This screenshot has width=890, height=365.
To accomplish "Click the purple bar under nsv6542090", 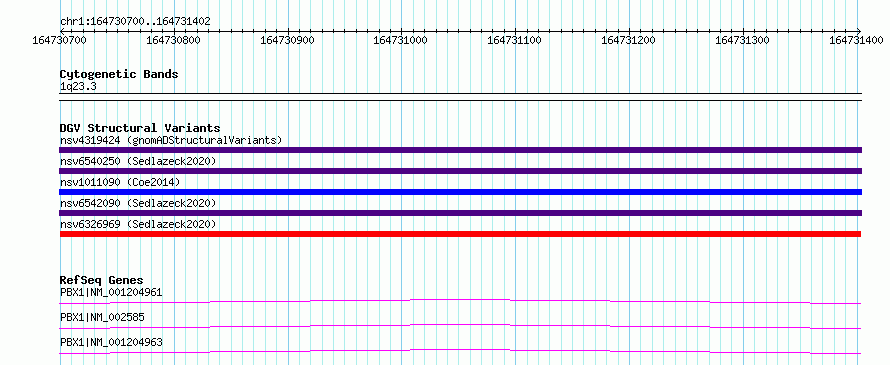I will [x=460, y=213].
